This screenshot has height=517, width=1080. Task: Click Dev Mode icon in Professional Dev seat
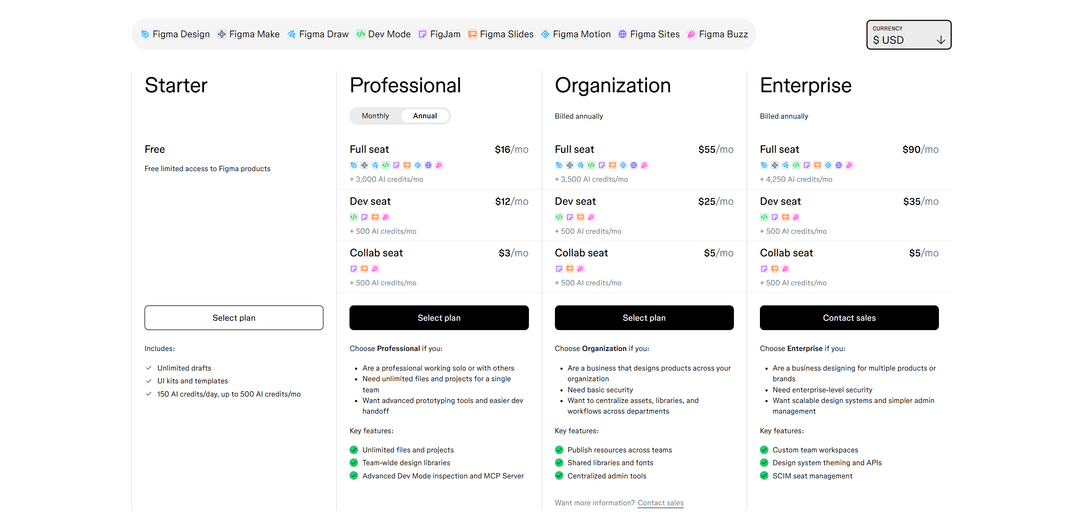tap(354, 217)
